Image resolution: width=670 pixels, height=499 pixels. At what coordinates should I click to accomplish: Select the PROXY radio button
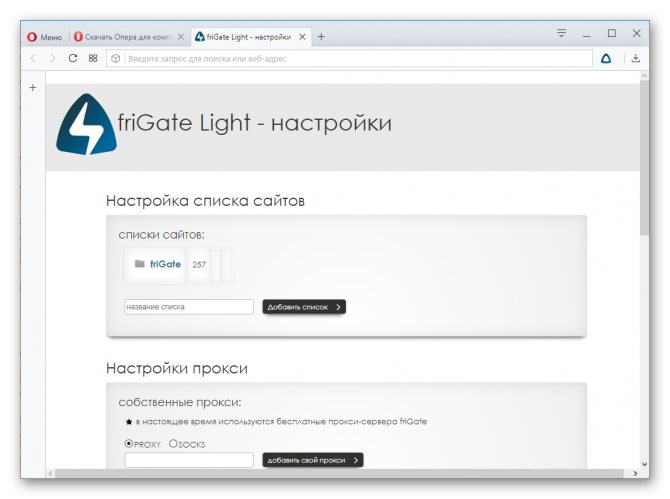tap(129, 443)
